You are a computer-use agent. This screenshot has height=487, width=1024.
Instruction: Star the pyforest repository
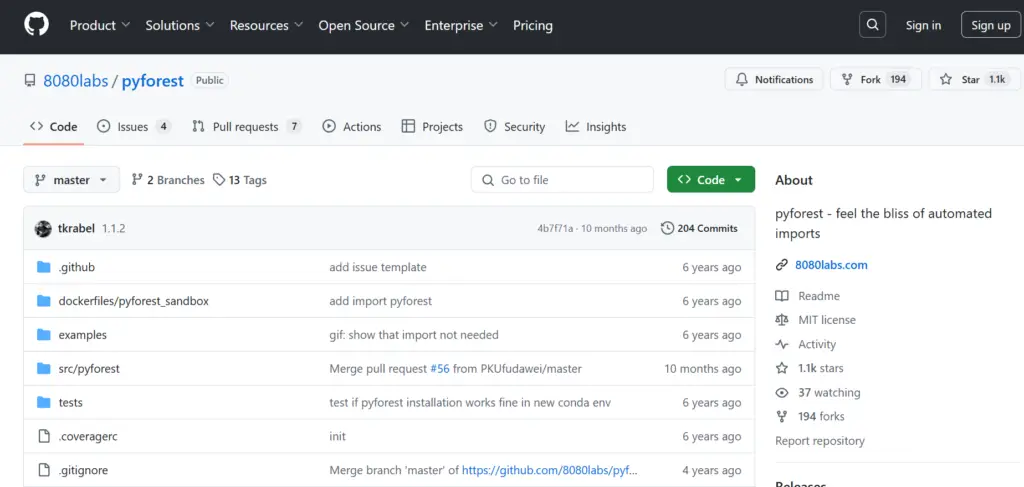point(976,80)
